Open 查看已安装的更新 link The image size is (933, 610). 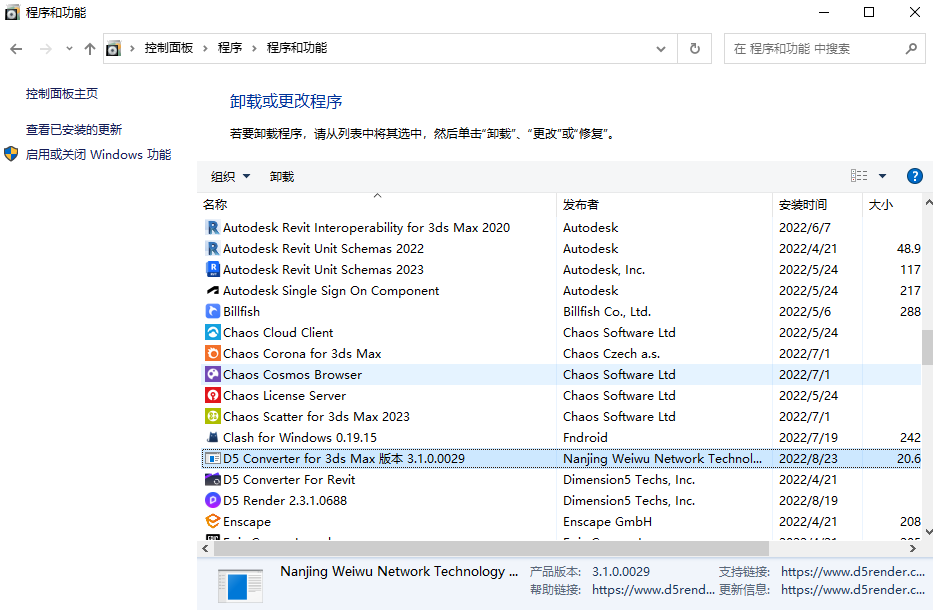(74, 129)
